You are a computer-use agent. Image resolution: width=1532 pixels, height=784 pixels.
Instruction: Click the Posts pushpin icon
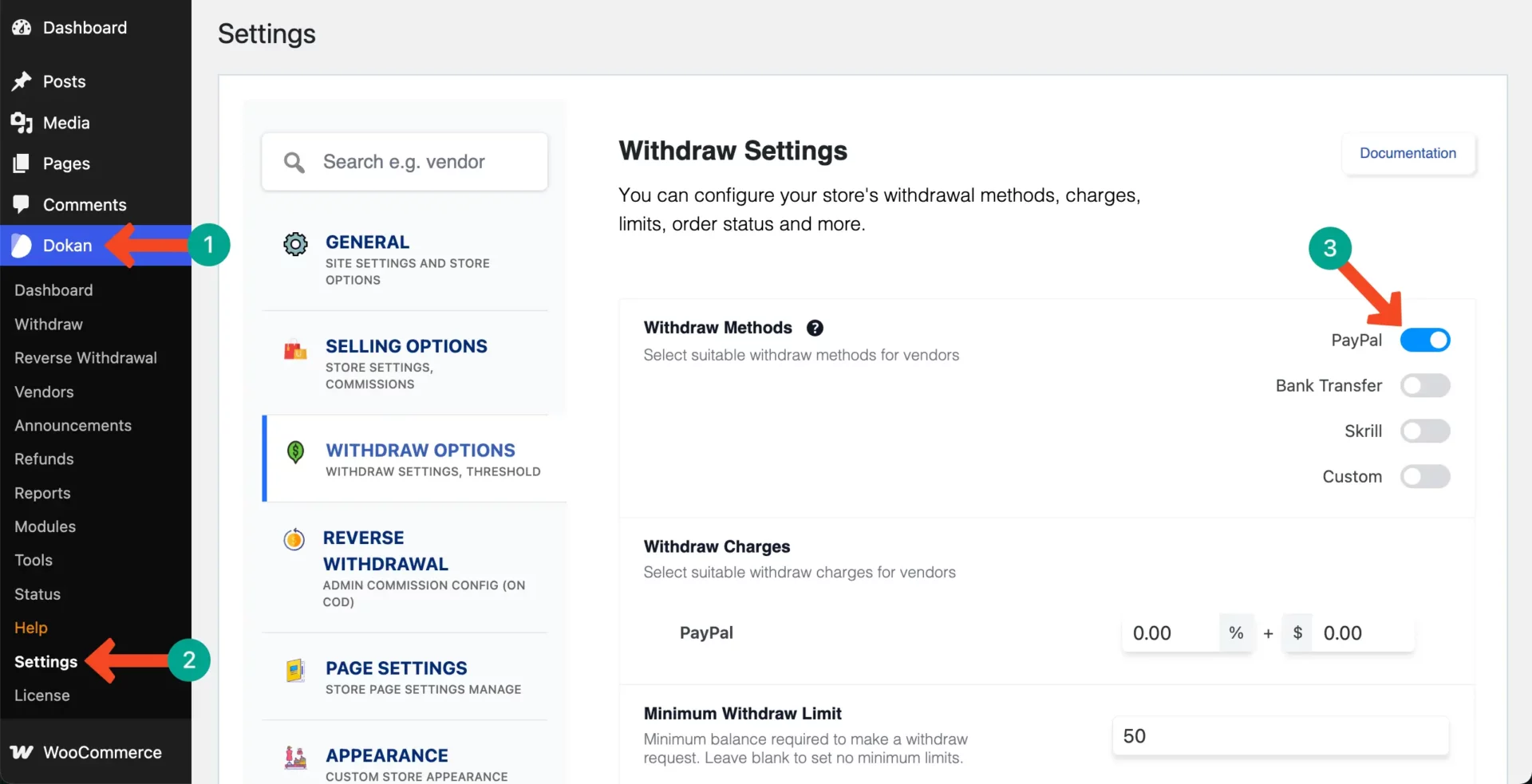pyautogui.click(x=22, y=81)
